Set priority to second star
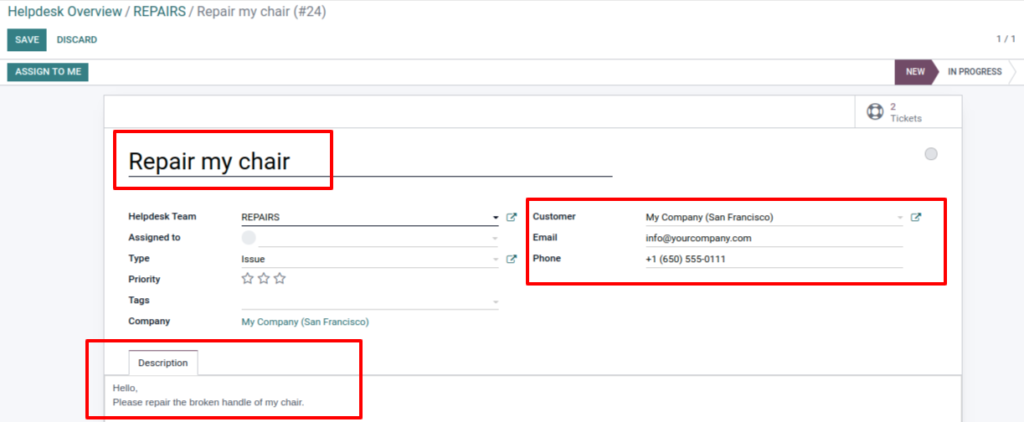The image size is (1024, 422). pyautogui.click(x=263, y=279)
